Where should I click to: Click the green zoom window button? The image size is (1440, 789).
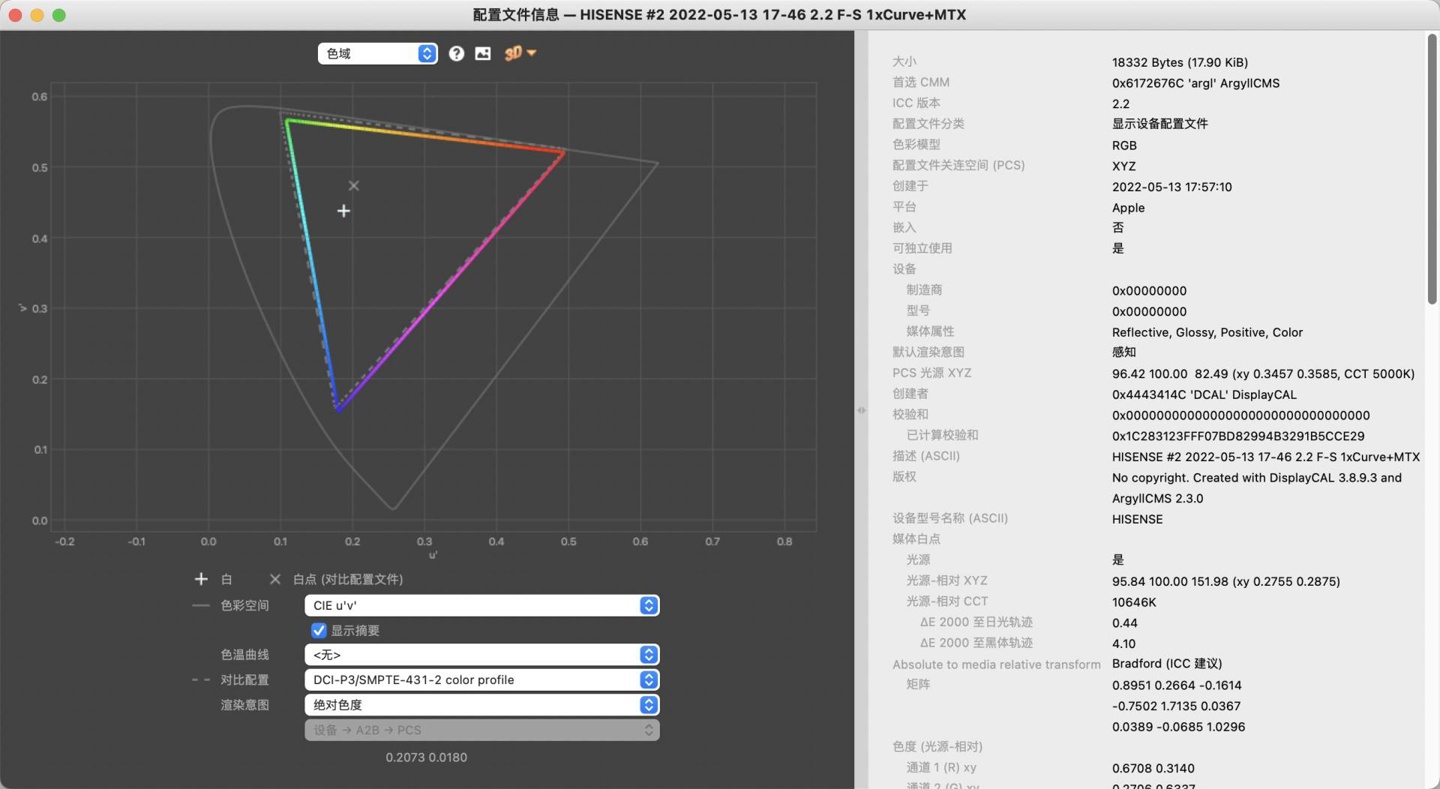[59, 15]
